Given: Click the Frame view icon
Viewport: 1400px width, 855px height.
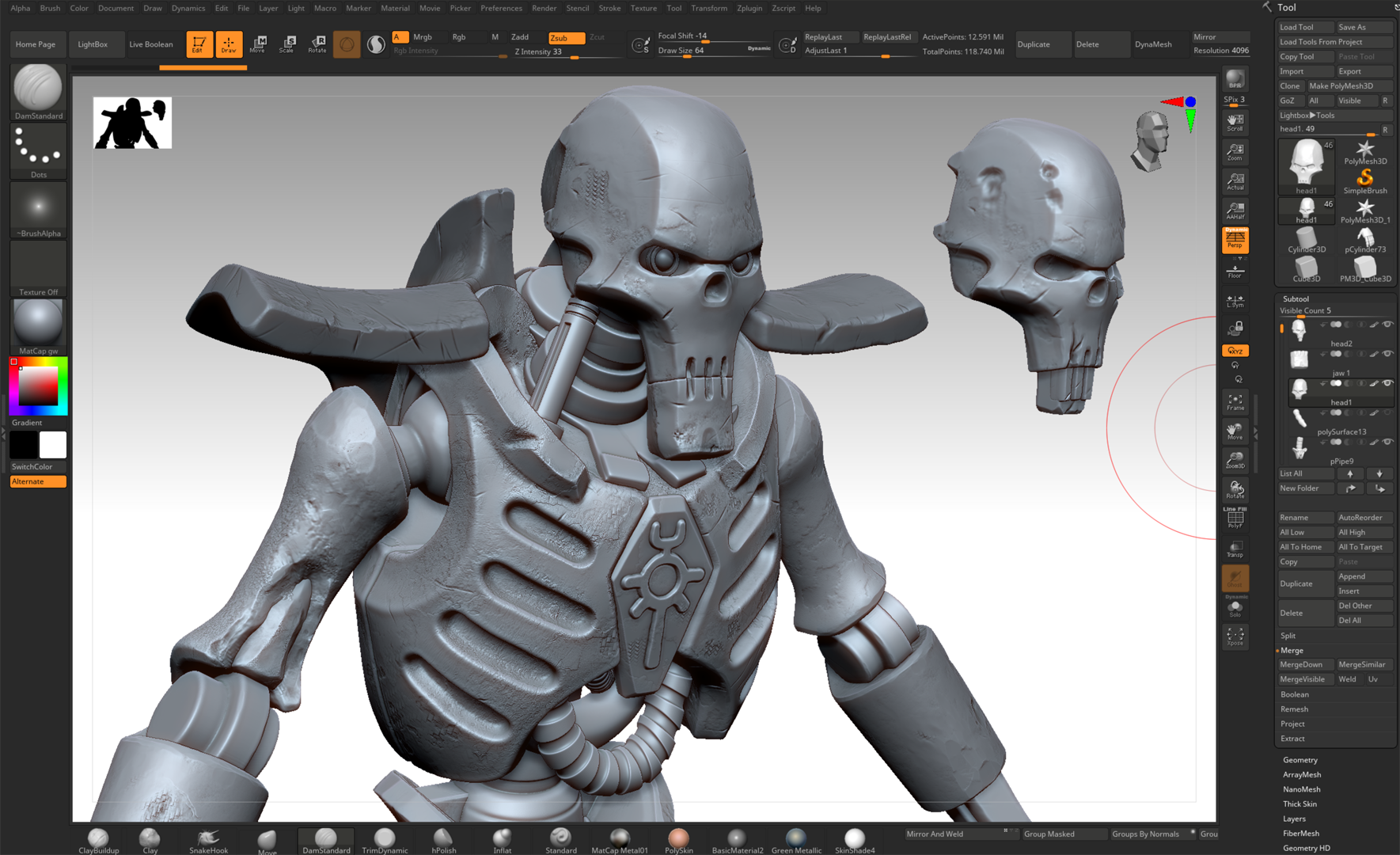Looking at the screenshot, I should 1235,402.
